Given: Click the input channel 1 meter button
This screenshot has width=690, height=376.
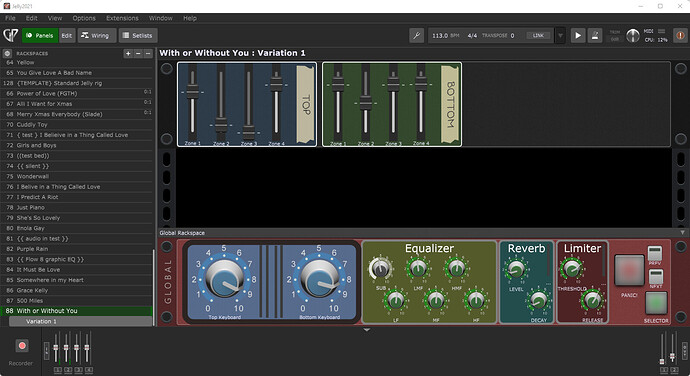Looking at the screenshot, I should point(58,370).
